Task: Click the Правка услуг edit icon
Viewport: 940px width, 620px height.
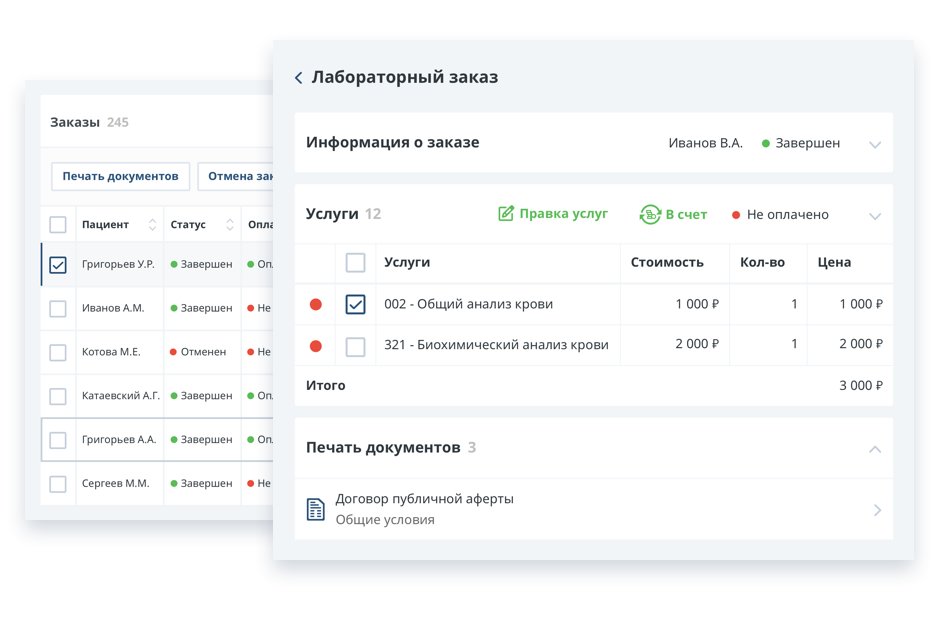Action: pyautogui.click(x=506, y=214)
